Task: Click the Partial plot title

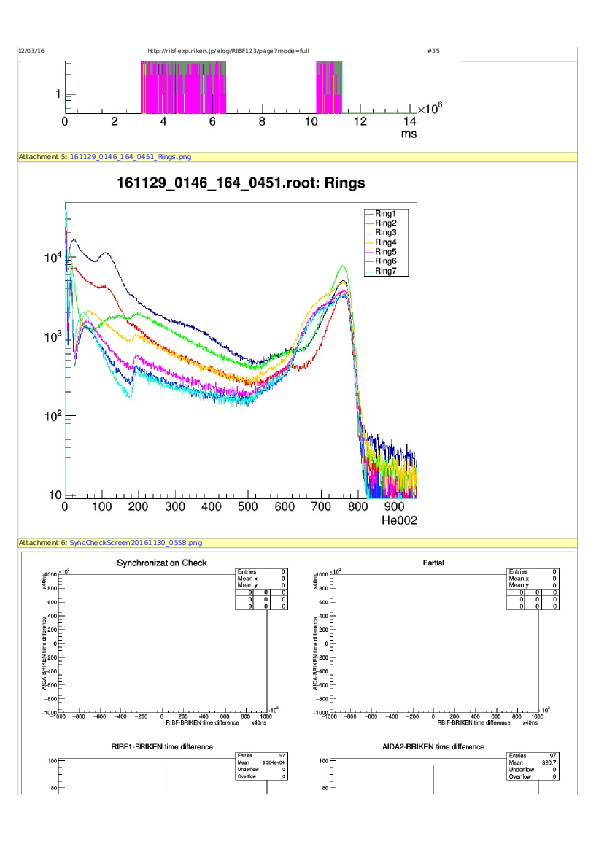Action: [433, 563]
